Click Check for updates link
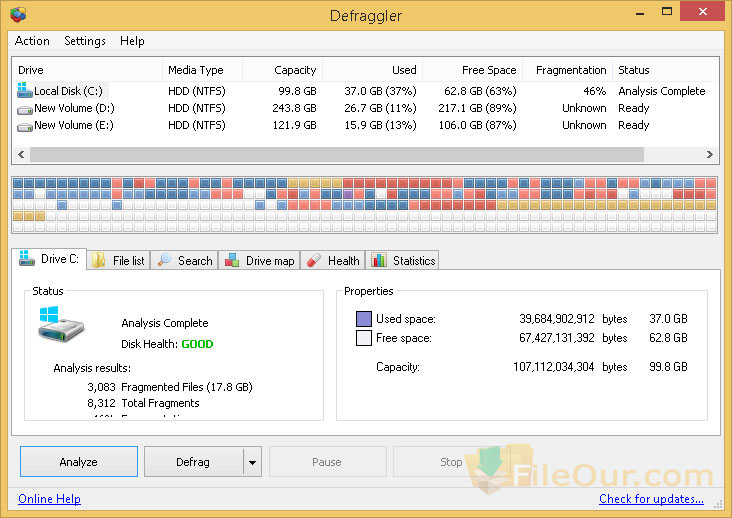Image resolution: width=732 pixels, height=518 pixels. point(651,499)
